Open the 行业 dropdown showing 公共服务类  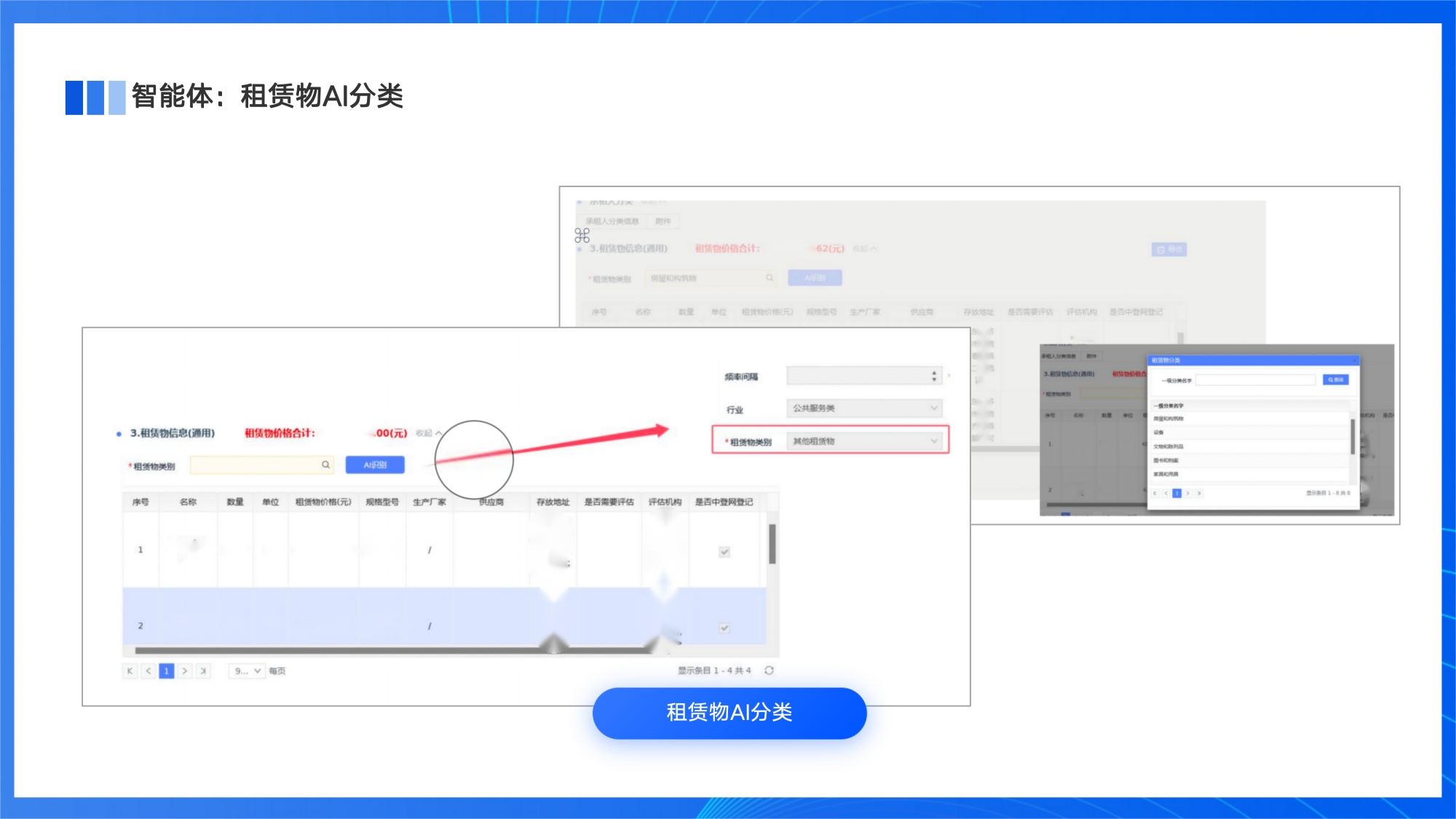pyautogui.click(x=864, y=408)
